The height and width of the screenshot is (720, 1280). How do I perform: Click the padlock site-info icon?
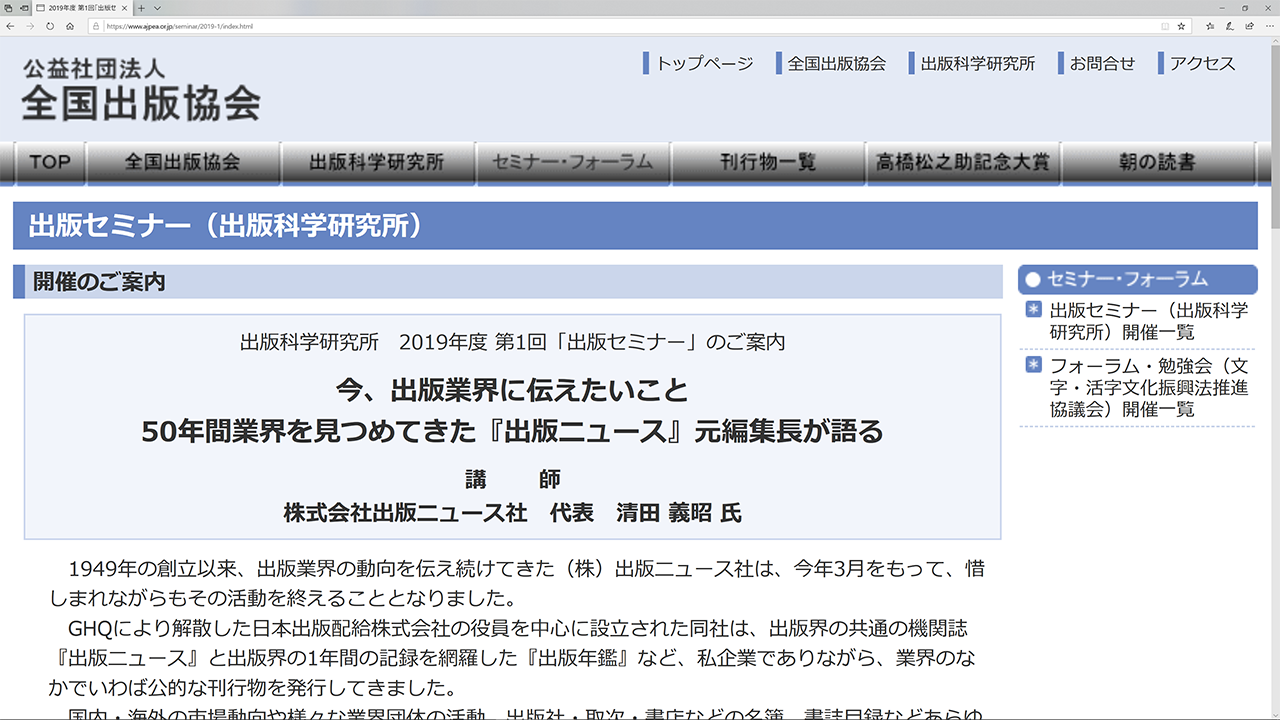tap(97, 26)
